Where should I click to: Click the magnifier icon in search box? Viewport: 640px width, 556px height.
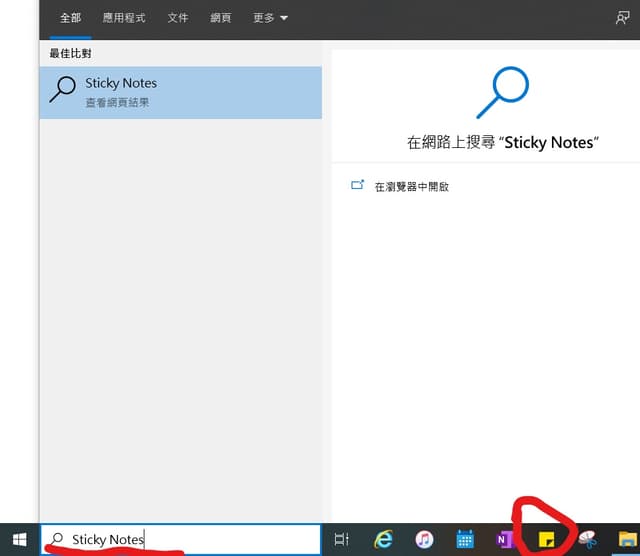pyautogui.click(x=57, y=539)
